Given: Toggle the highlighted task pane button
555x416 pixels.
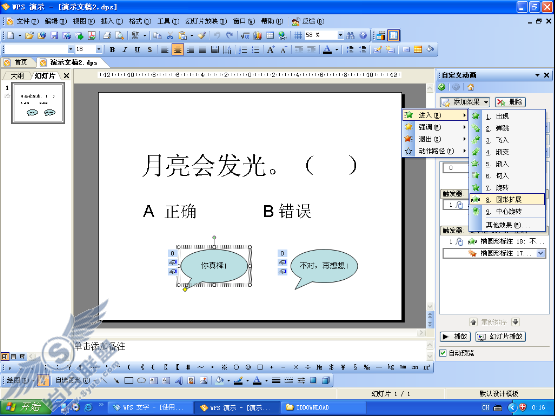Looking at the screenshot, I should click(x=394, y=35).
